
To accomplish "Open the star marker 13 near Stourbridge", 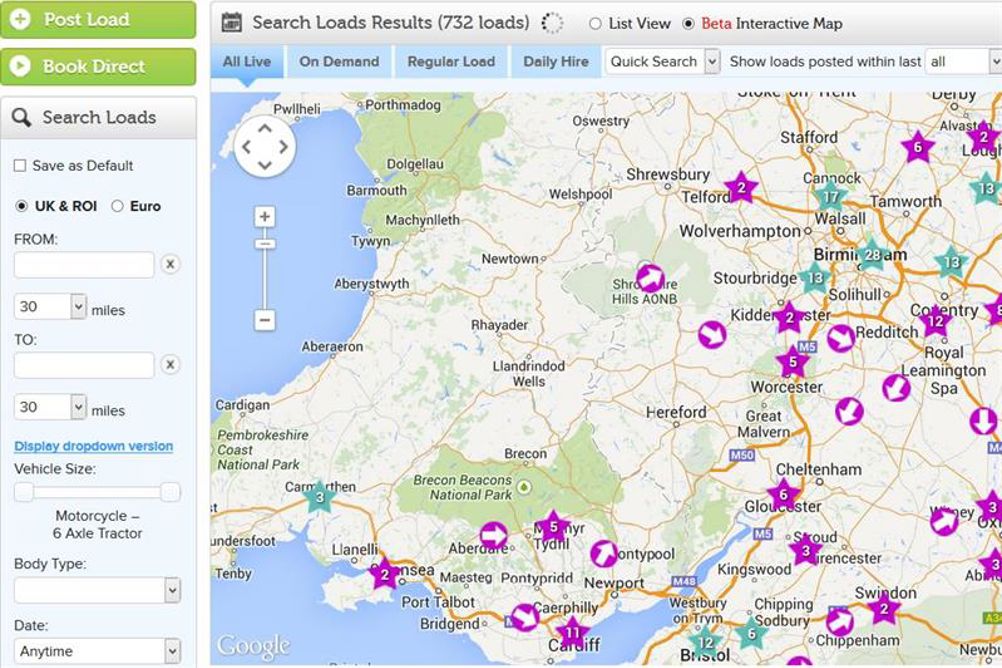I will click(815, 278).
